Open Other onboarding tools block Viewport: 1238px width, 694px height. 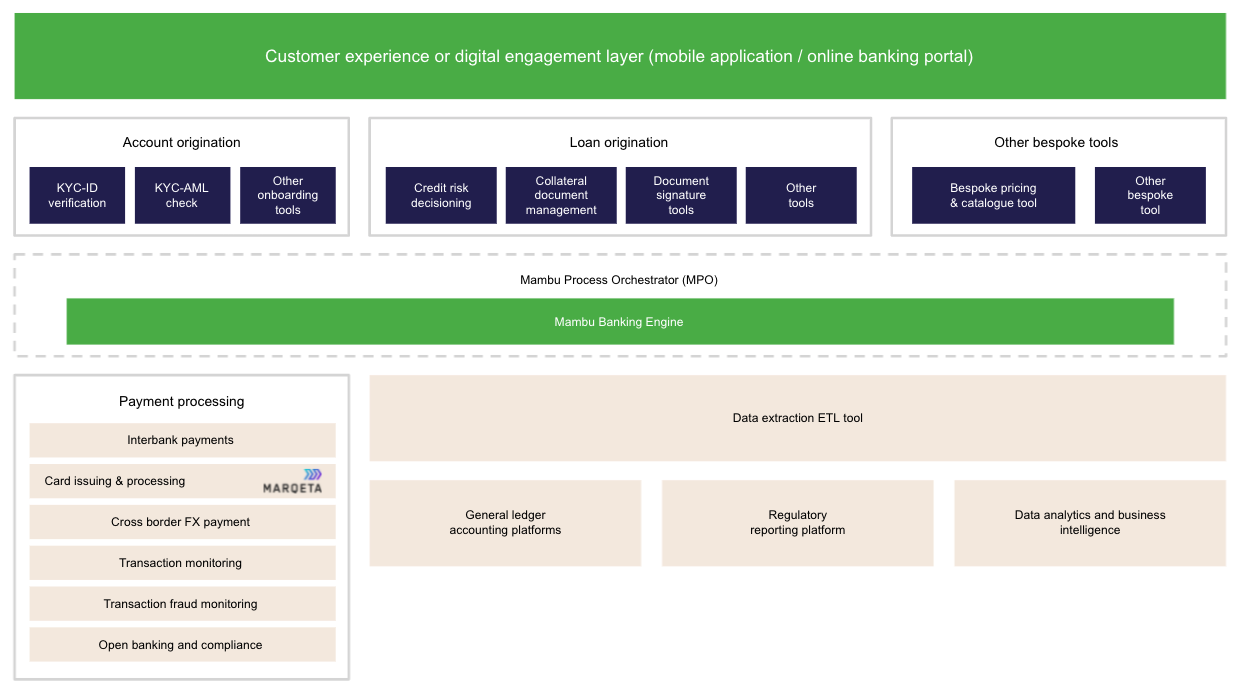[x=288, y=195]
